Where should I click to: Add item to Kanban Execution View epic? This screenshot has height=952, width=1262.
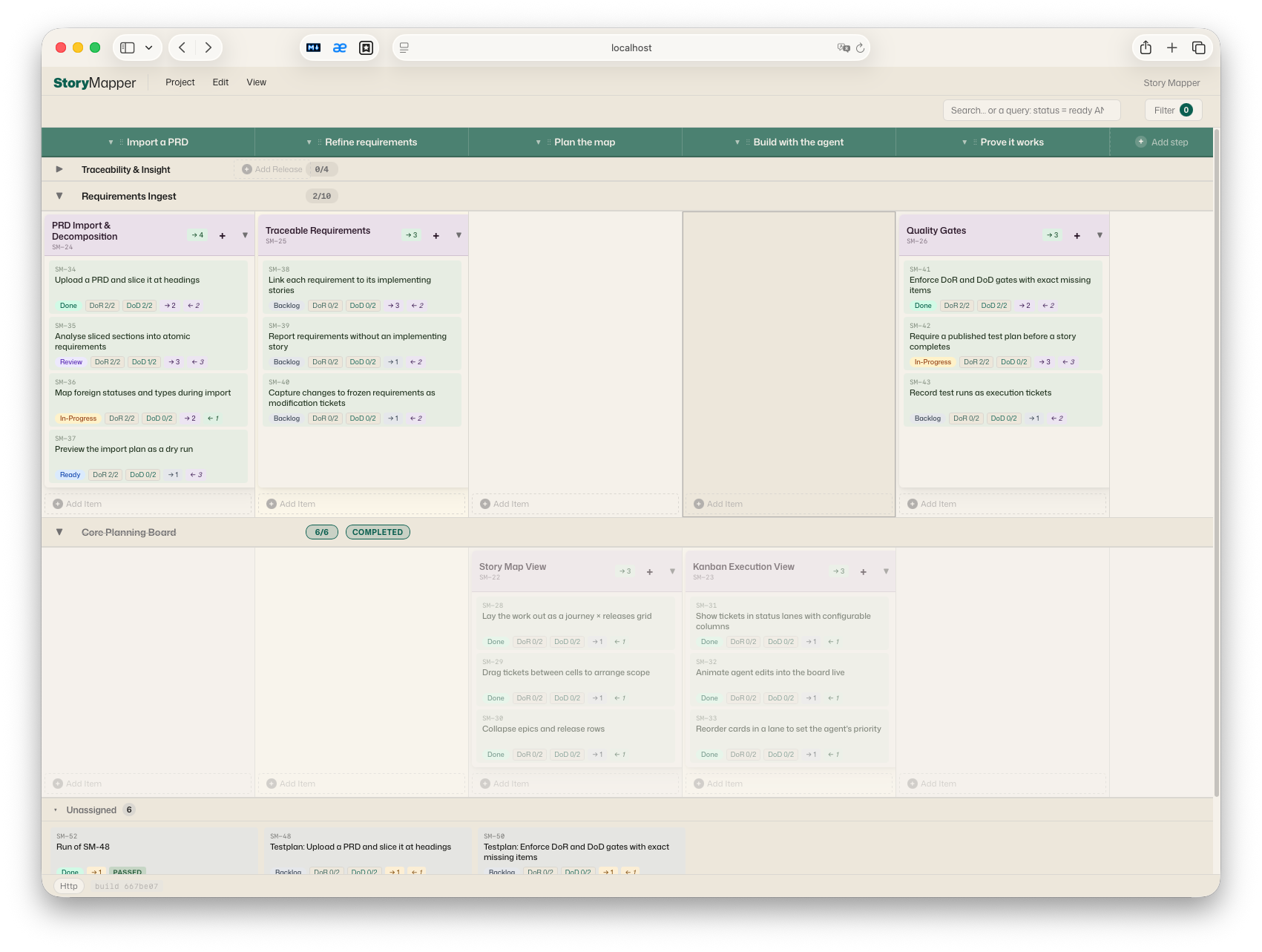click(x=864, y=572)
